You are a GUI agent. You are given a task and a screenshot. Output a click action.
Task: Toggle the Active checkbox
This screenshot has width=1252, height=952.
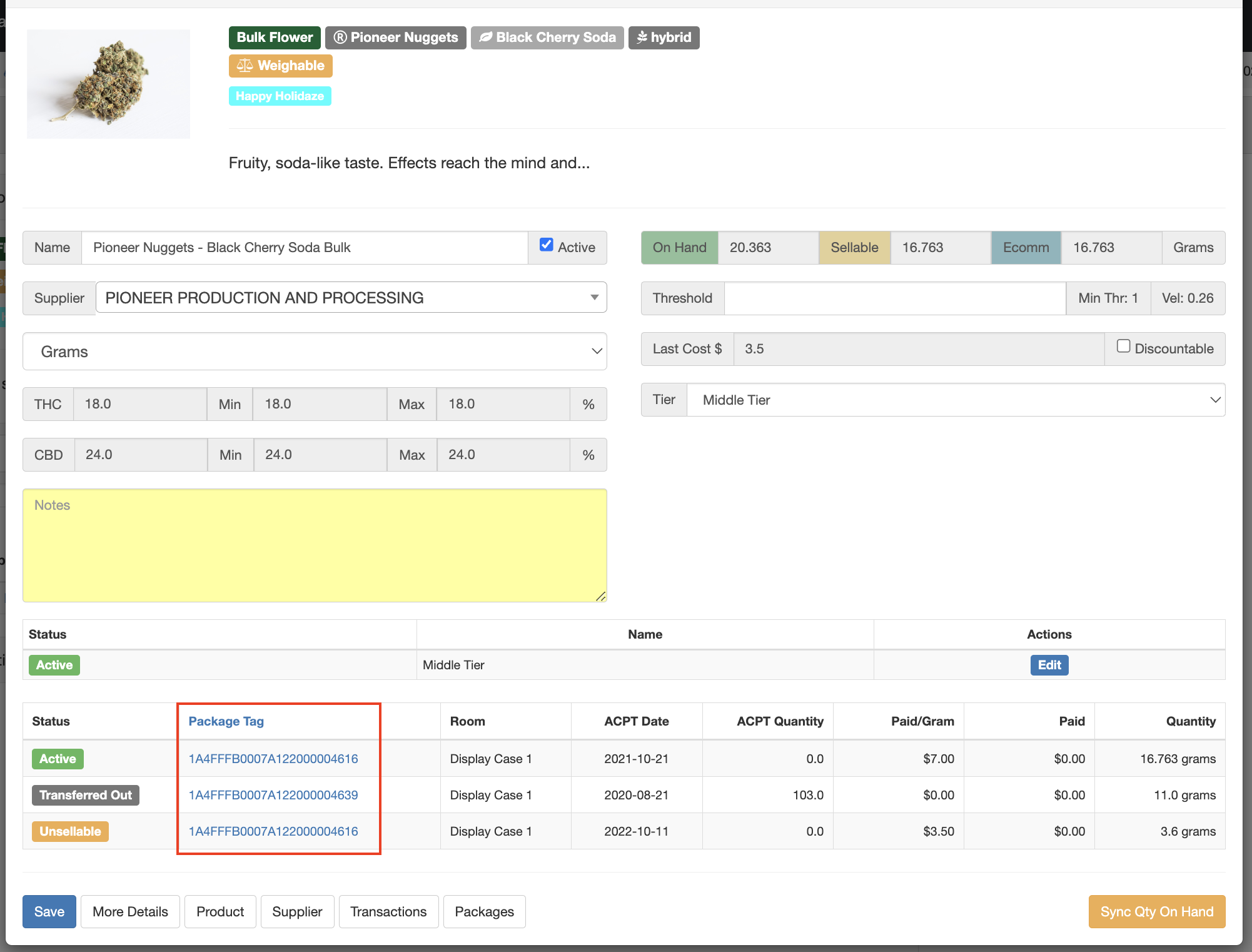click(547, 245)
